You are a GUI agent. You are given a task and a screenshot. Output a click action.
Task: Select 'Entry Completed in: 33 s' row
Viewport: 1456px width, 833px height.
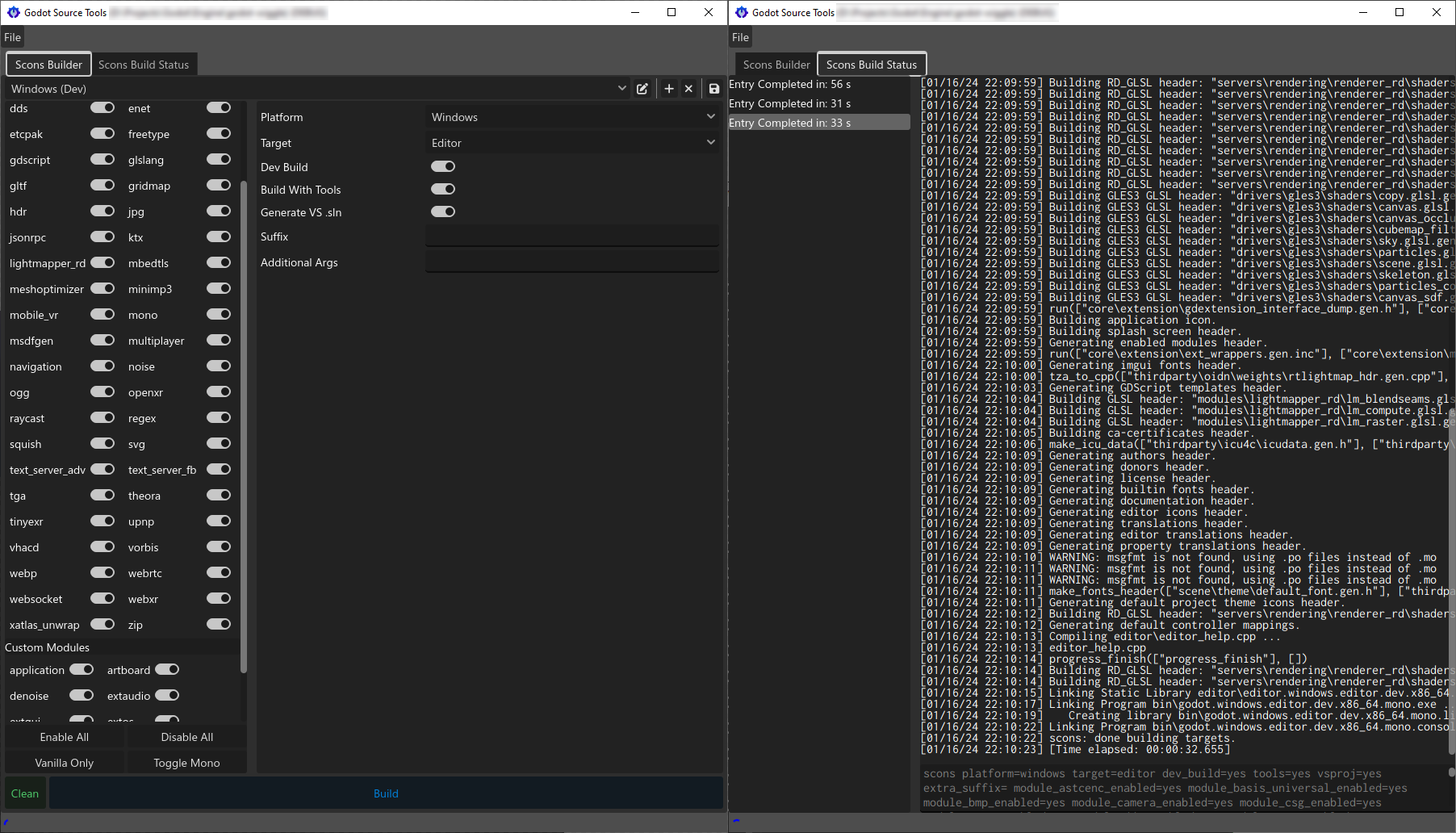tap(819, 123)
